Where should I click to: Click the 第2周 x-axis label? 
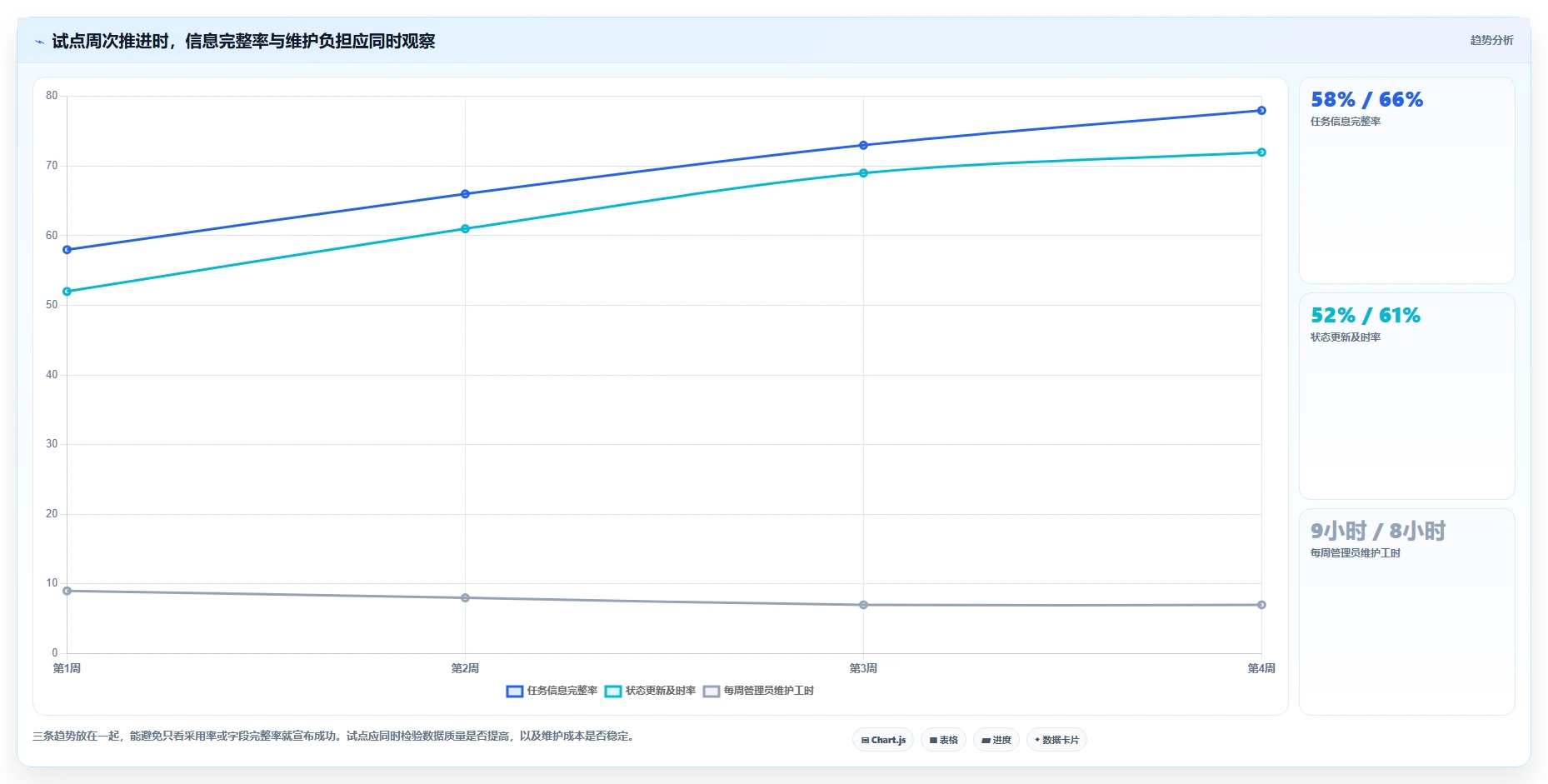tap(465, 668)
